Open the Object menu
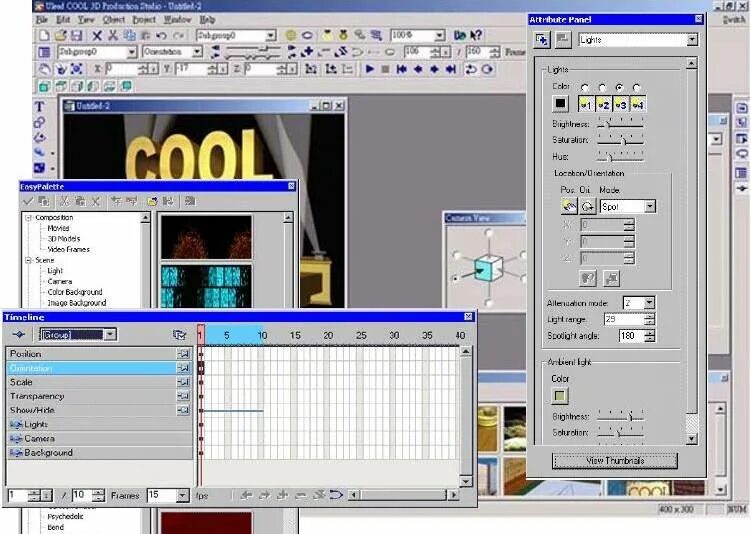 click(x=114, y=20)
